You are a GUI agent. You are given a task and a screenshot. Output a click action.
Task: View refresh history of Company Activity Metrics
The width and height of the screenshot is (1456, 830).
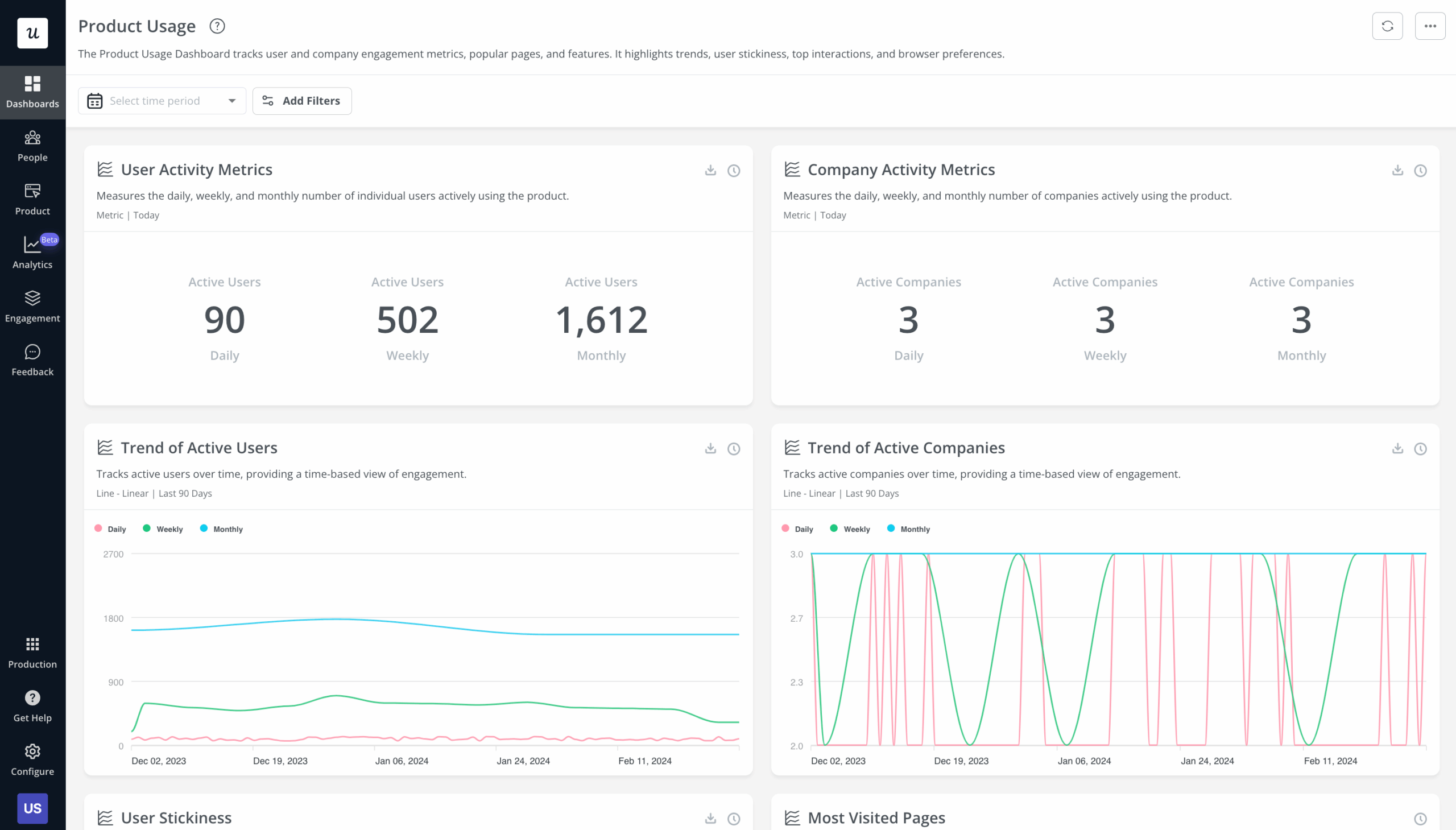coord(1420,170)
